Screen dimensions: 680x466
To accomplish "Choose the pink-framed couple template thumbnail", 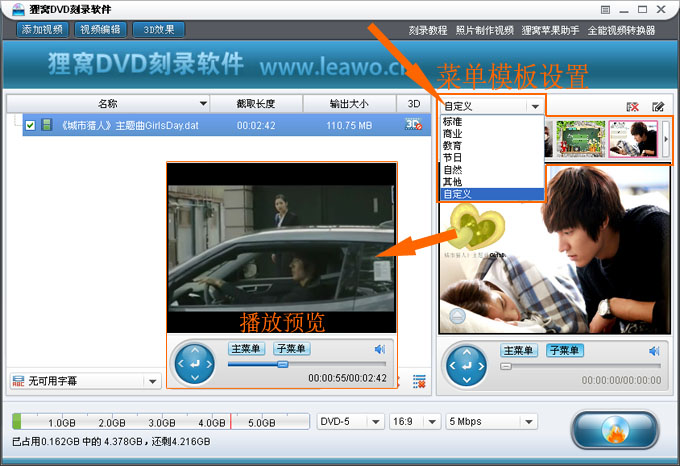I will [x=633, y=139].
